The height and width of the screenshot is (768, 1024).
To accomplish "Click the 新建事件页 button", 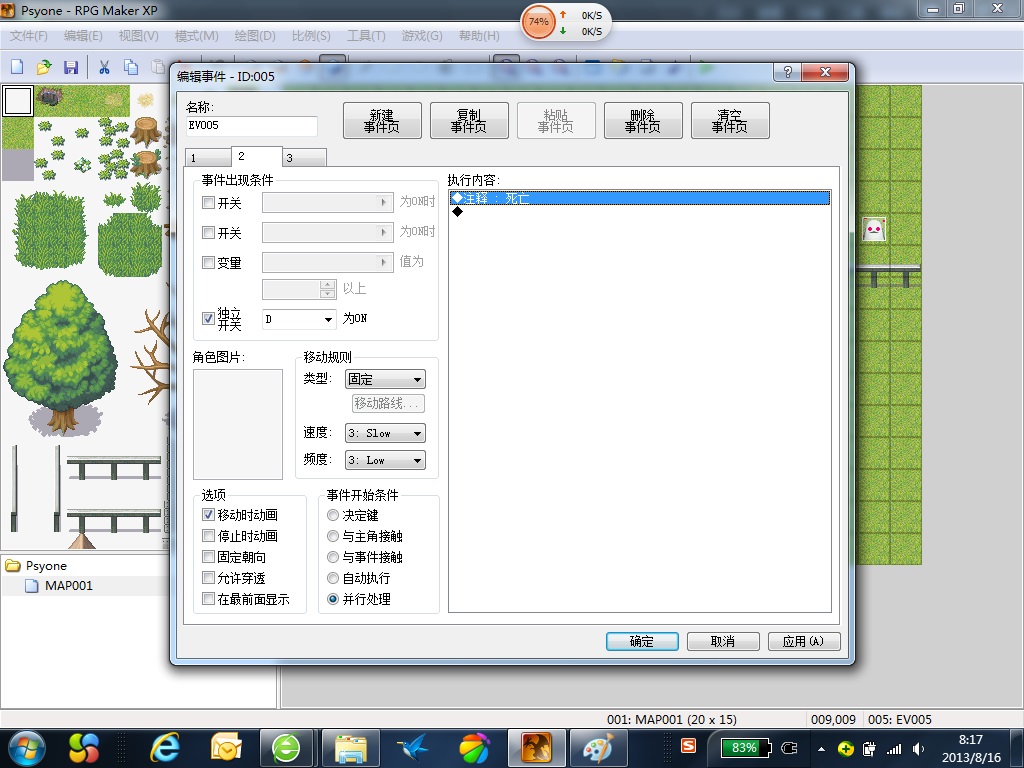I will tap(382, 121).
